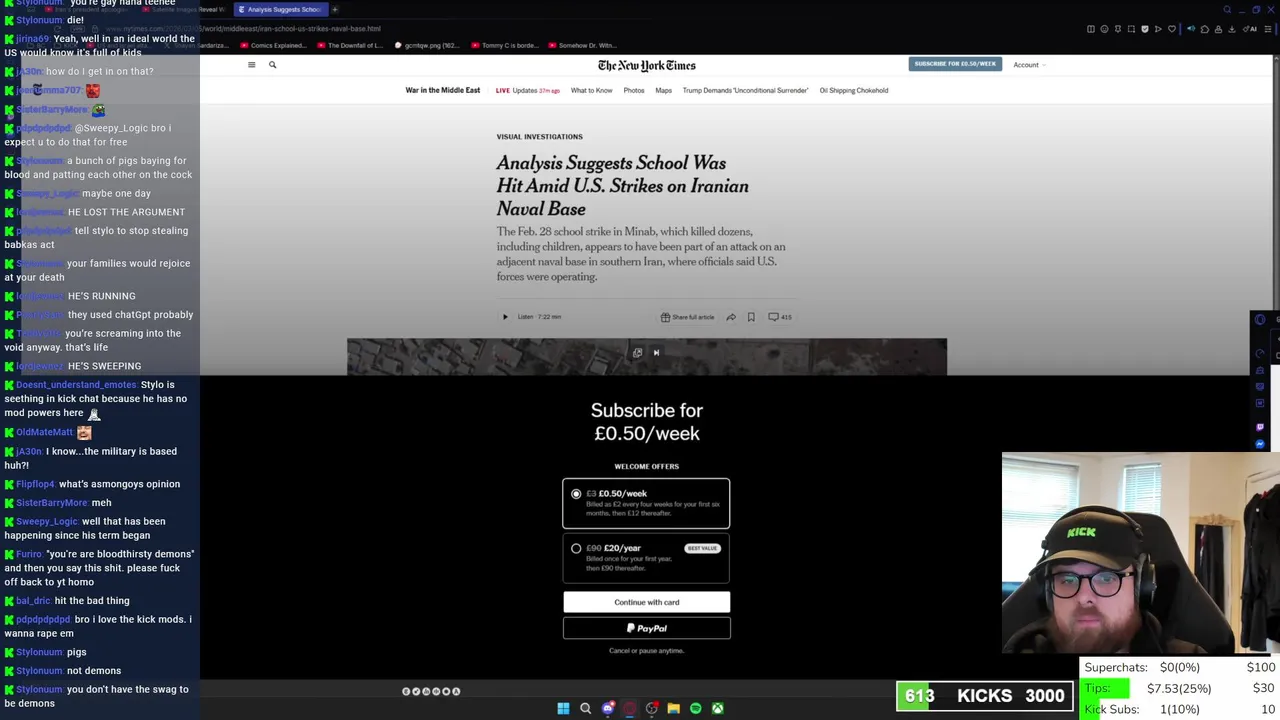The image size is (1280, 720).
Task: Click the skip-forward icon on the video
Action: (x=656, y=352)
